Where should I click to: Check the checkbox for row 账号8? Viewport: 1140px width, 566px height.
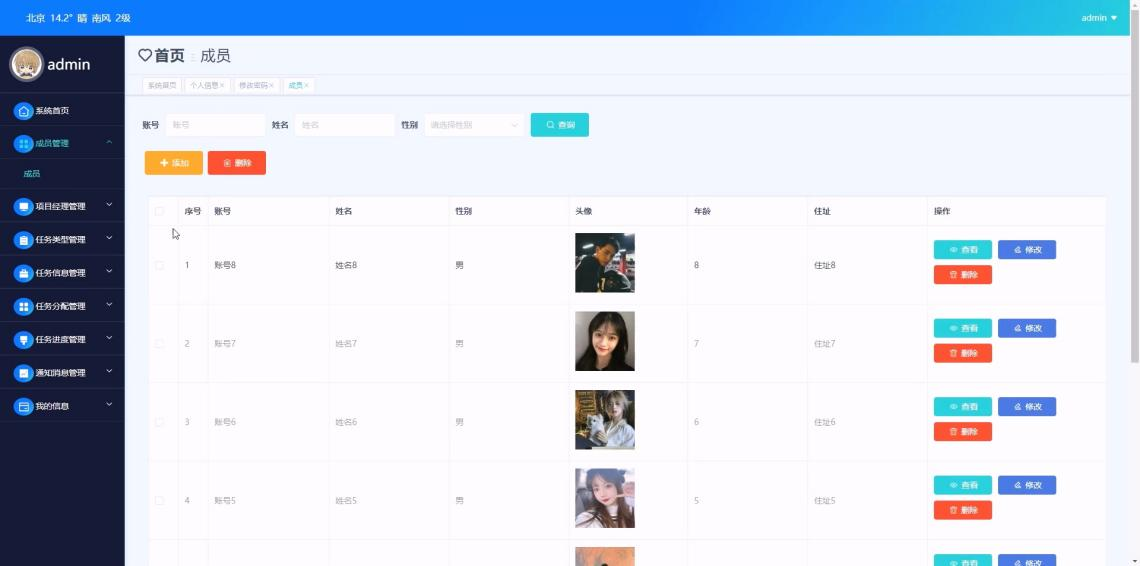[x=159, y=265]
